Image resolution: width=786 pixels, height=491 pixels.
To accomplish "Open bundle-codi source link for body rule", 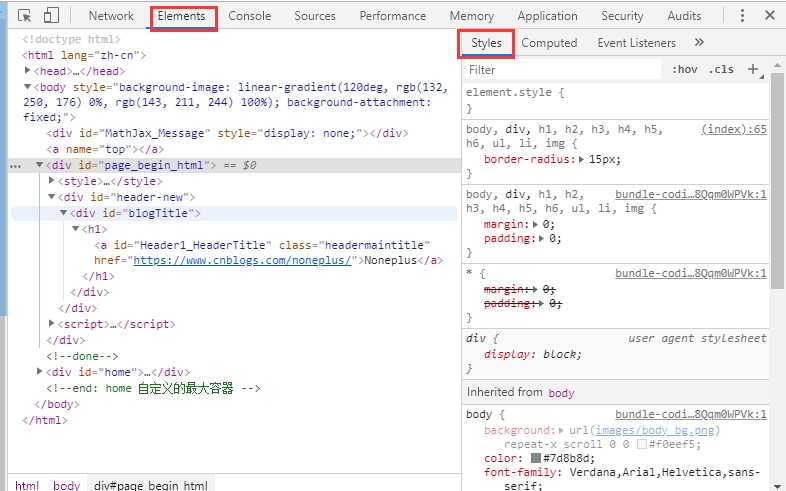I will (x=691, y=414).
